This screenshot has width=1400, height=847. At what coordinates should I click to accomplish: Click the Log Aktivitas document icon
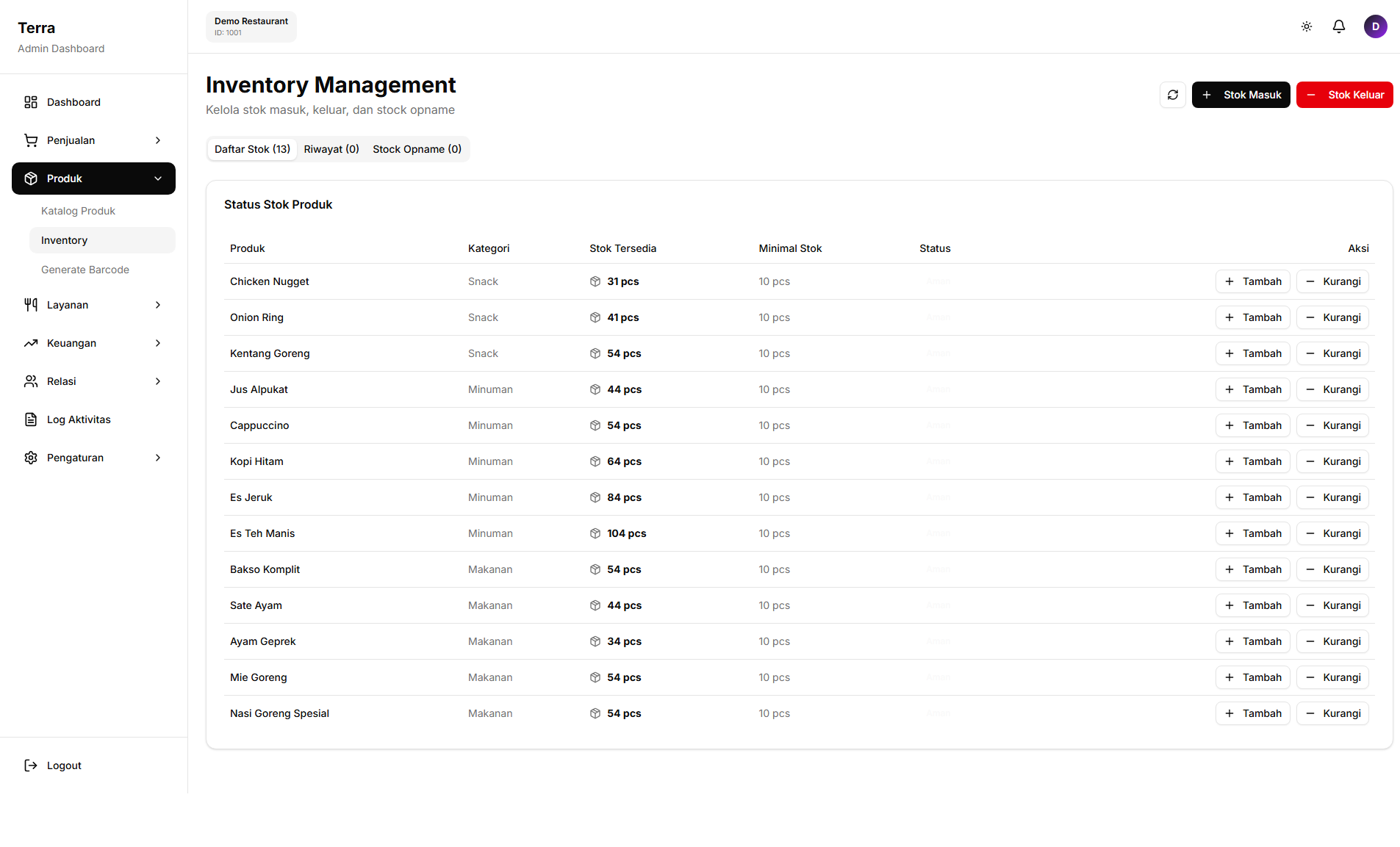tap(30, 419)
